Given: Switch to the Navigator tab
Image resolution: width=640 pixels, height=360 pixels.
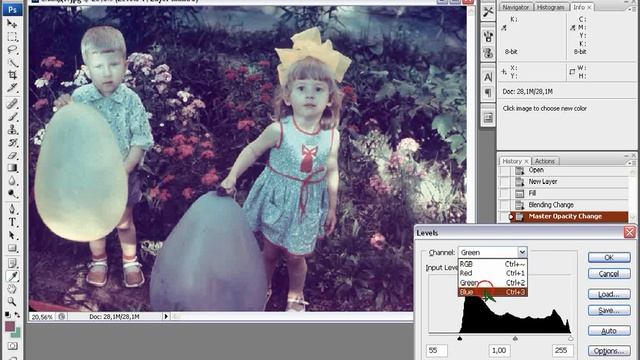Looking at the screenshot, I should [x=516, y=7].
